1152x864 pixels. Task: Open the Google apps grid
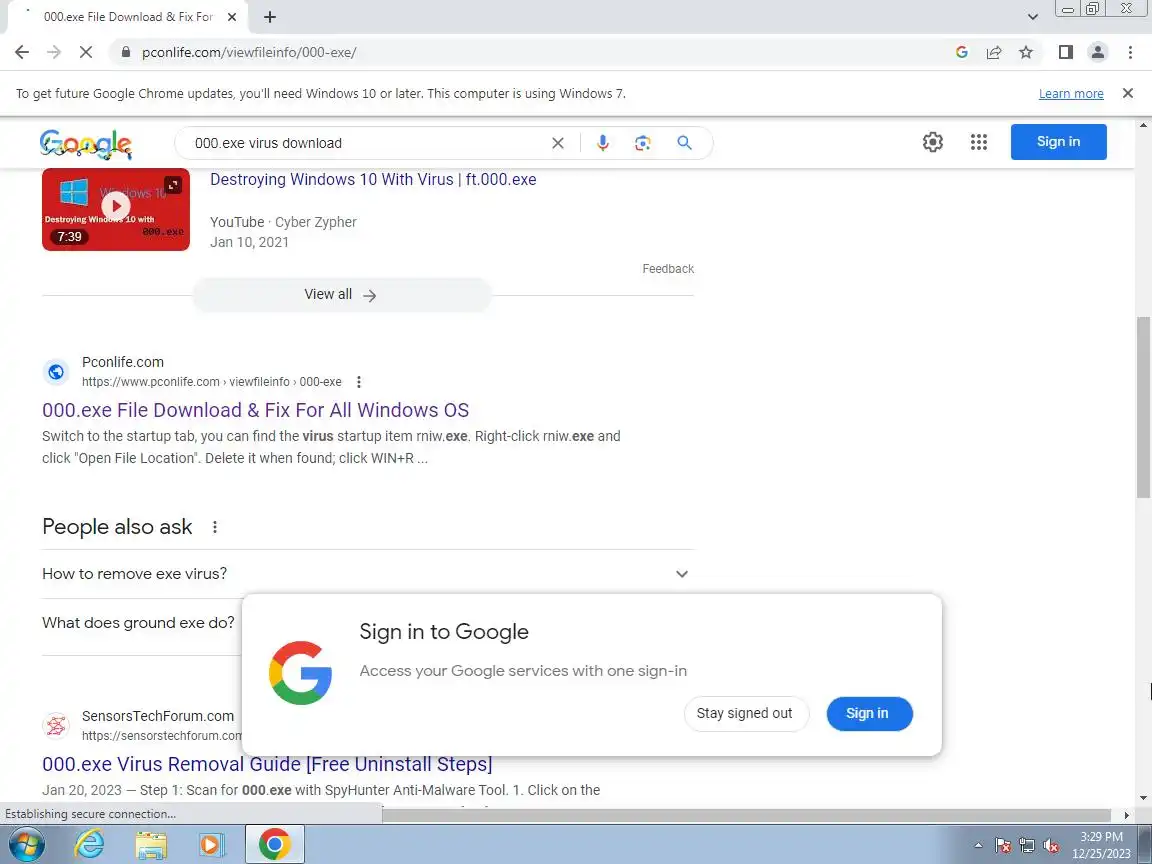pyautogui.click(x=979, y=142)
